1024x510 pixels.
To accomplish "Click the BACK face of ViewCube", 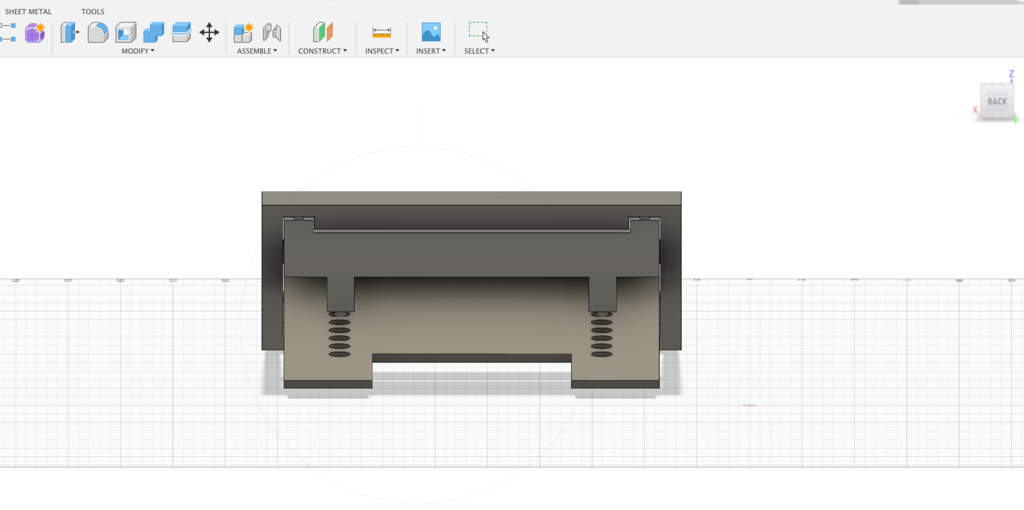I will tap(997, 101).
